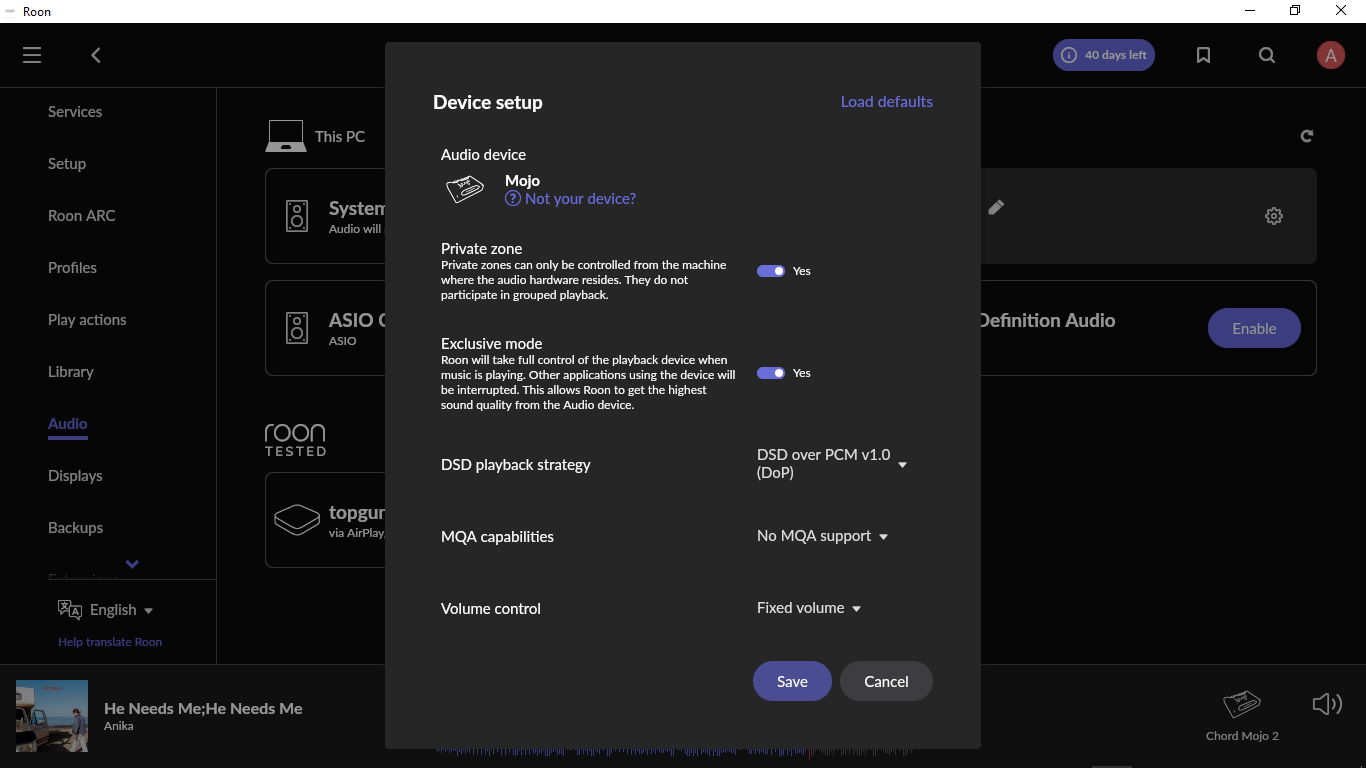Click the He Needs Me track title
Image resolution: width=1366 pixels, height=768 pixels.
[203, 708]
